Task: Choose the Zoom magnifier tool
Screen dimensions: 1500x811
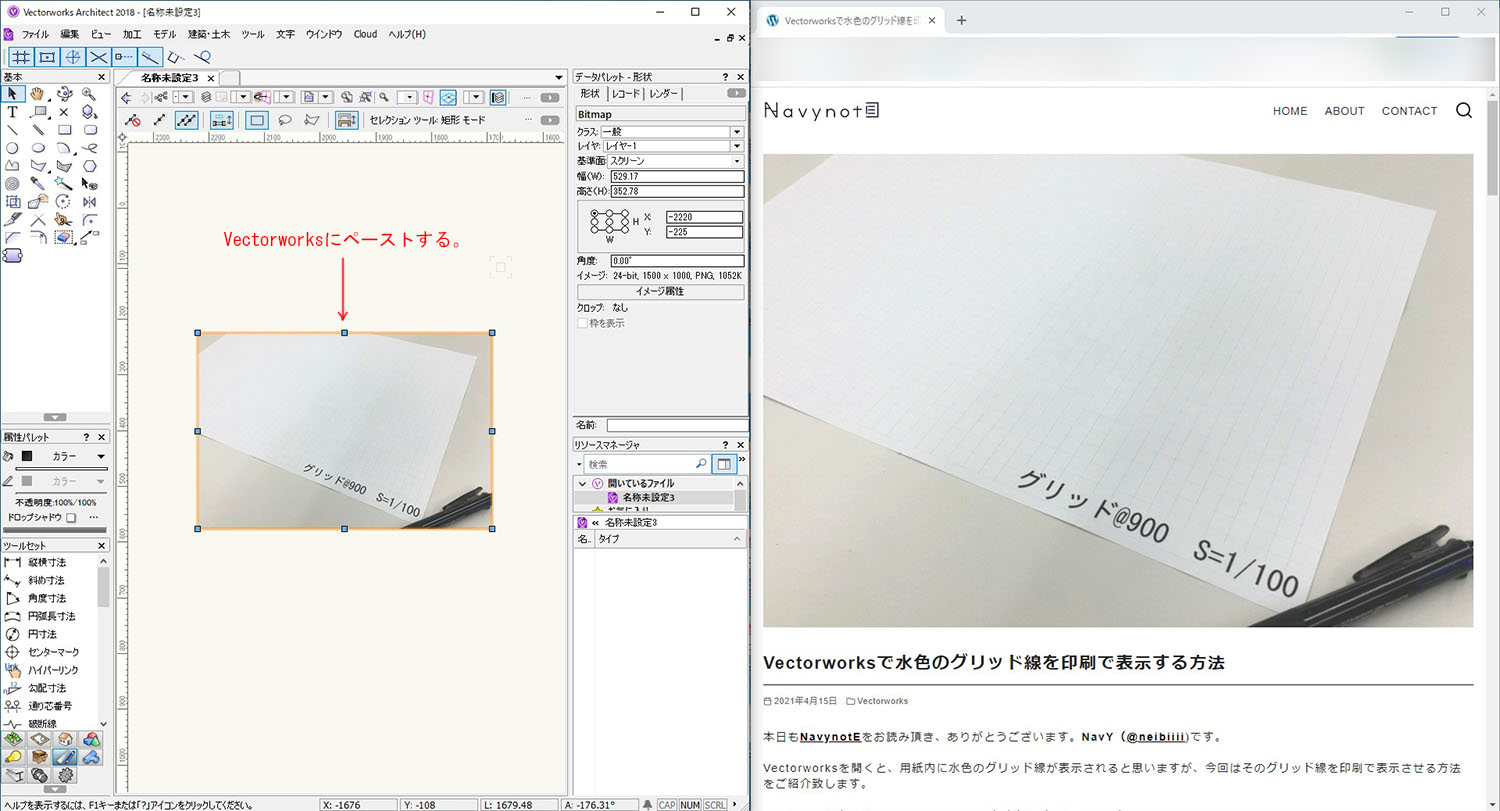Action: tap(90, 94)
